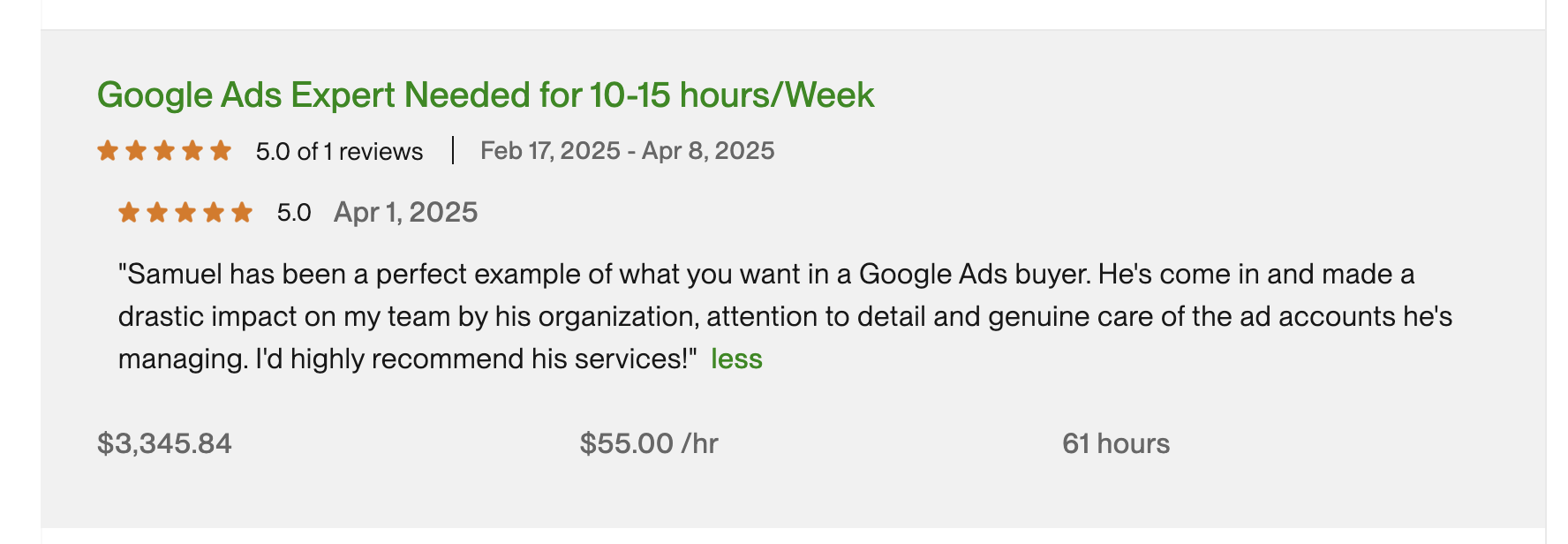Image resolution: width=1568 pixels, height=544 pixels.
Task: Select the contract date range Feb 17 - Apr 8
Action: (x=627, y=150)
